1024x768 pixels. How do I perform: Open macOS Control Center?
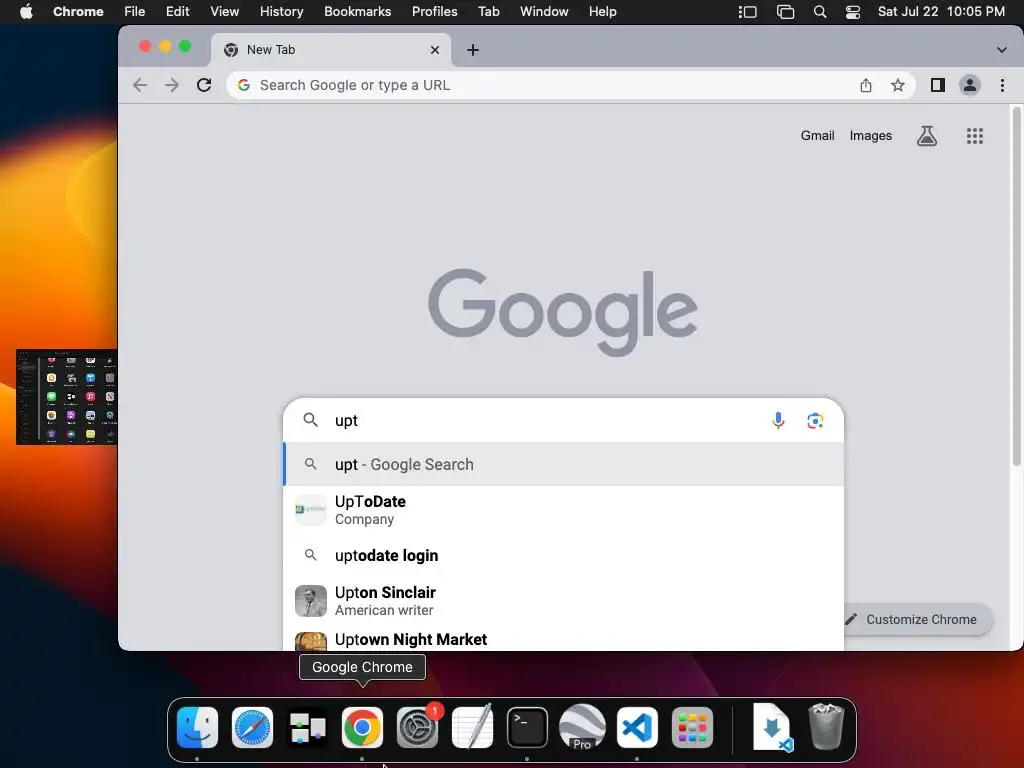(853, 12)
